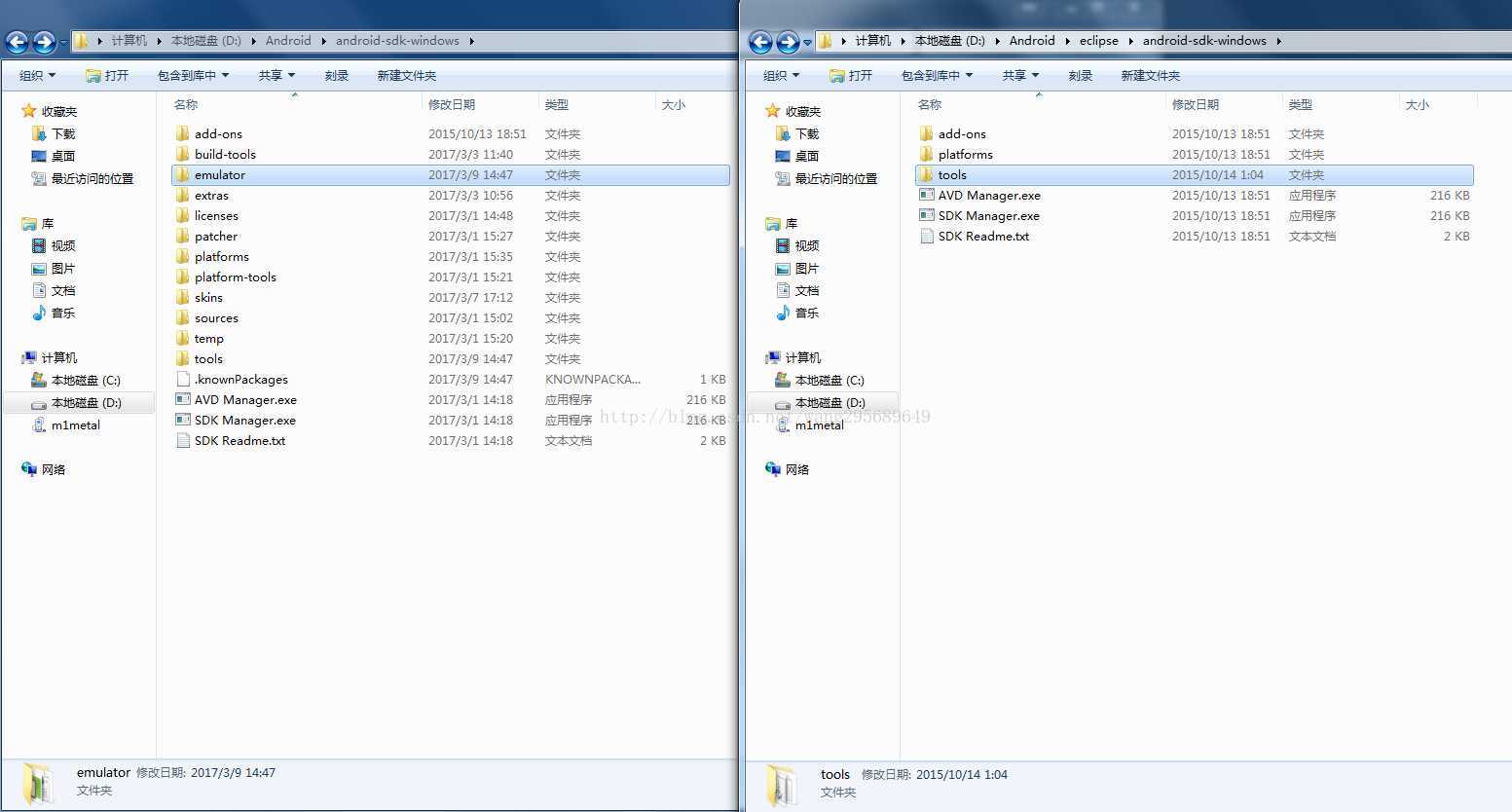
Task: Click 打开 button in right window toolbar
Action: tap(851, 76)
